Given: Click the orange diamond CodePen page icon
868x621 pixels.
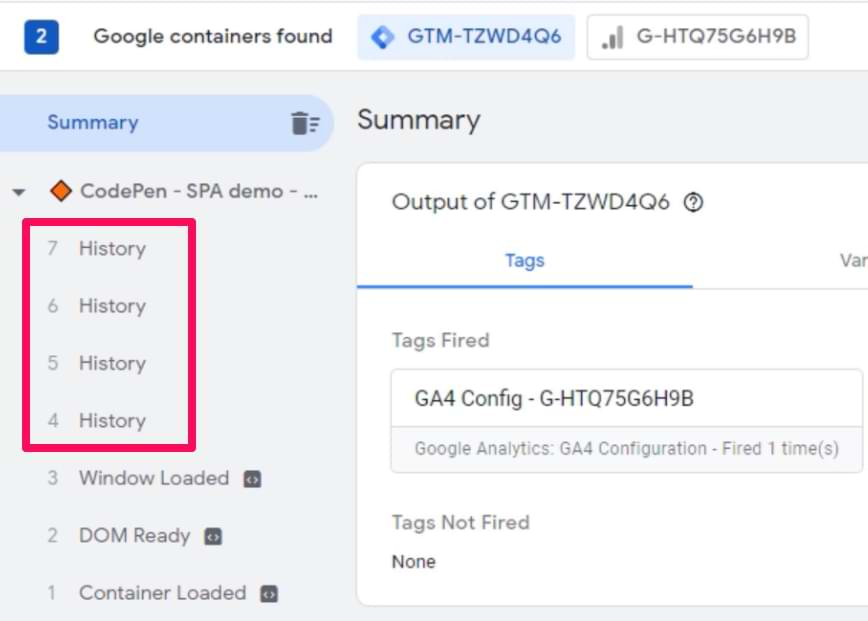Looking at the screenshot, I should pyautogui.click(x=61, y=191).
